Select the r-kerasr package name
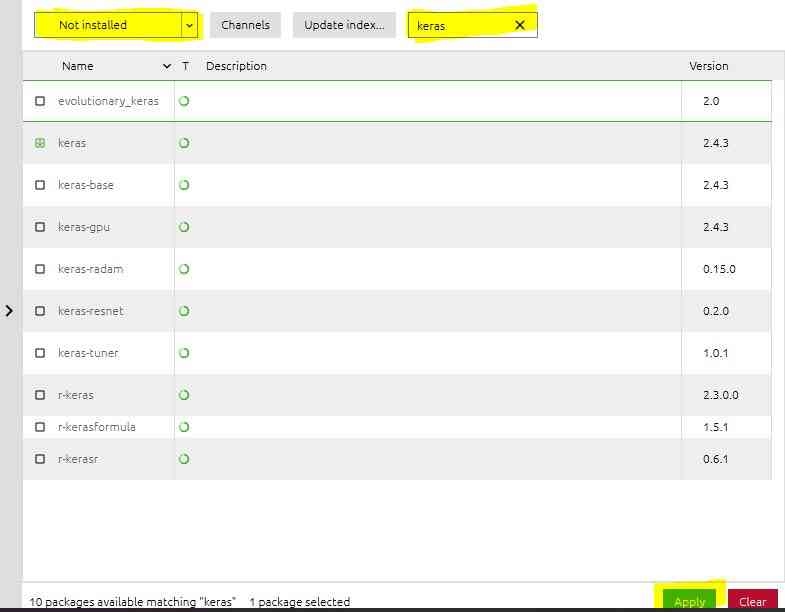785x612 pixels. click(x=78, y=459)
